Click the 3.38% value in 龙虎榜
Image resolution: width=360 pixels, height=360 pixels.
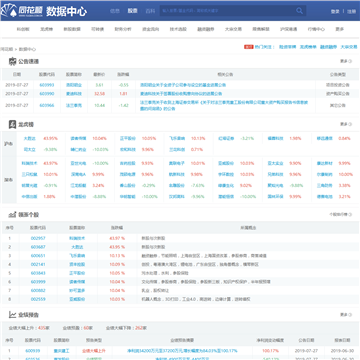pyautogui.click(x=344, y=185)
